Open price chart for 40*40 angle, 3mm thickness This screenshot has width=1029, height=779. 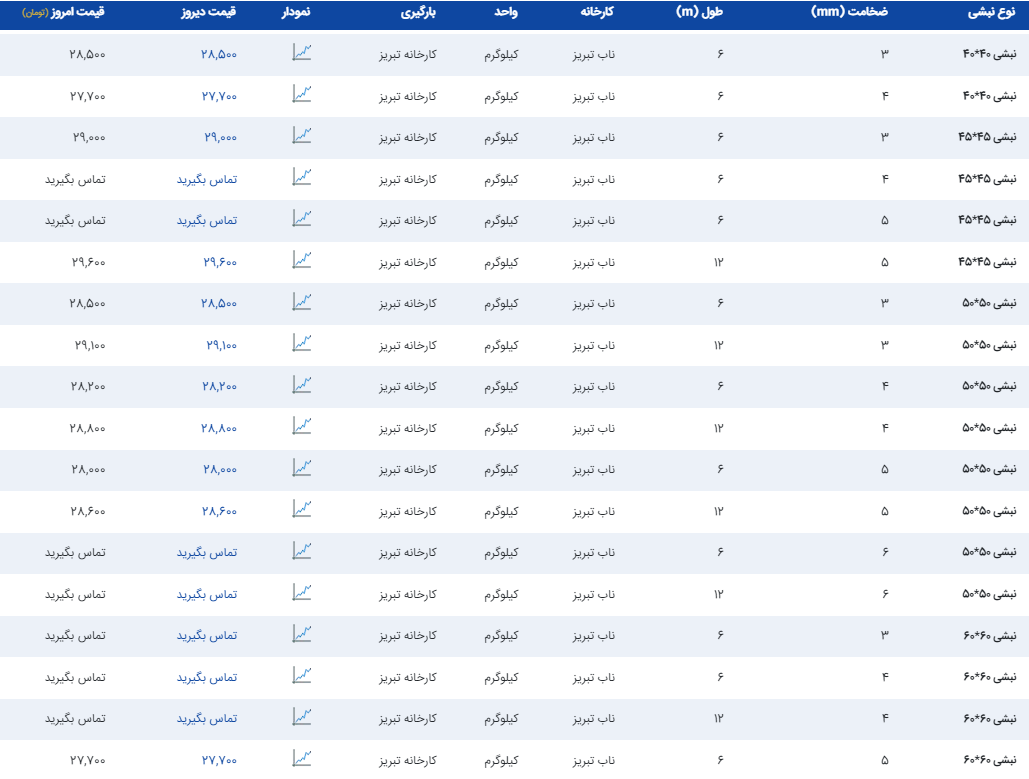pyautogui.click(x=301, y=53)
